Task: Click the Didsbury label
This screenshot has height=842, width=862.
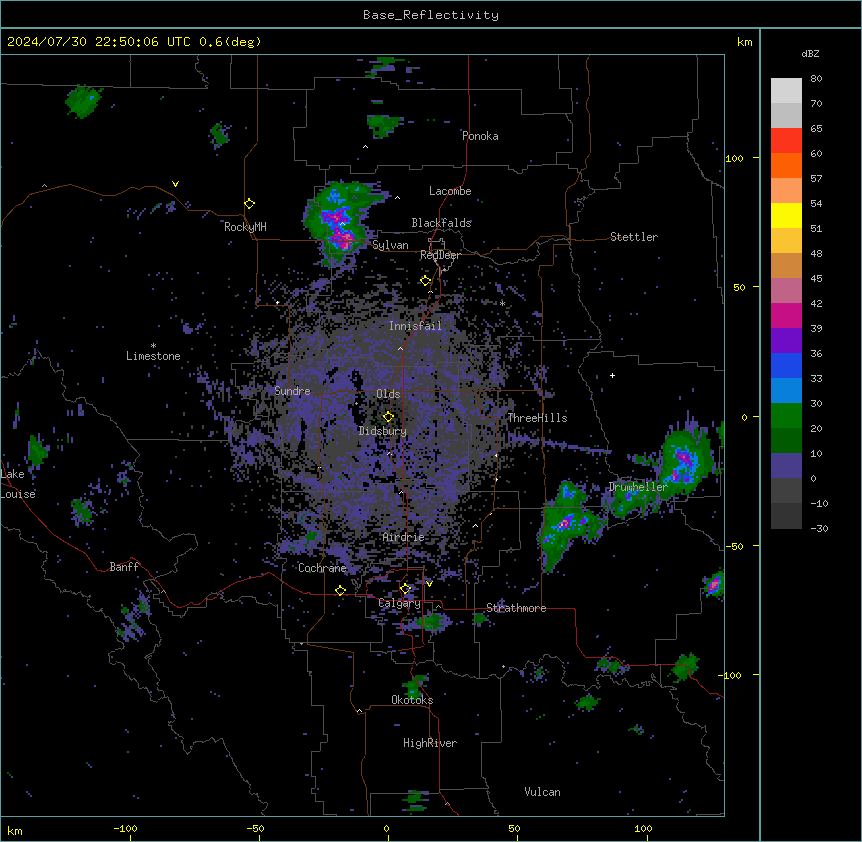Action: tap(383, 431)
